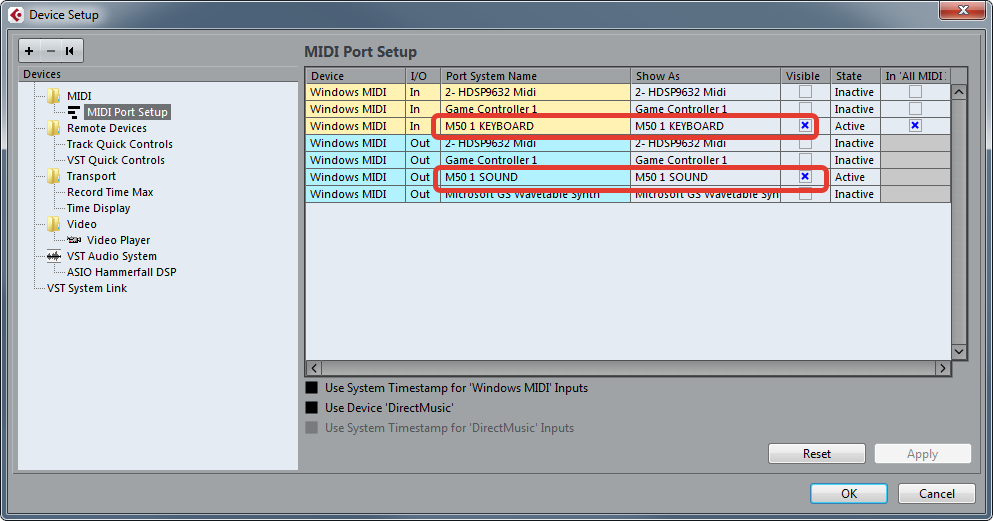The width and height of the screenshot is (993, 521).
Task: Select ASIO Hammerfall DSP in tree
Action: point(121,272)
